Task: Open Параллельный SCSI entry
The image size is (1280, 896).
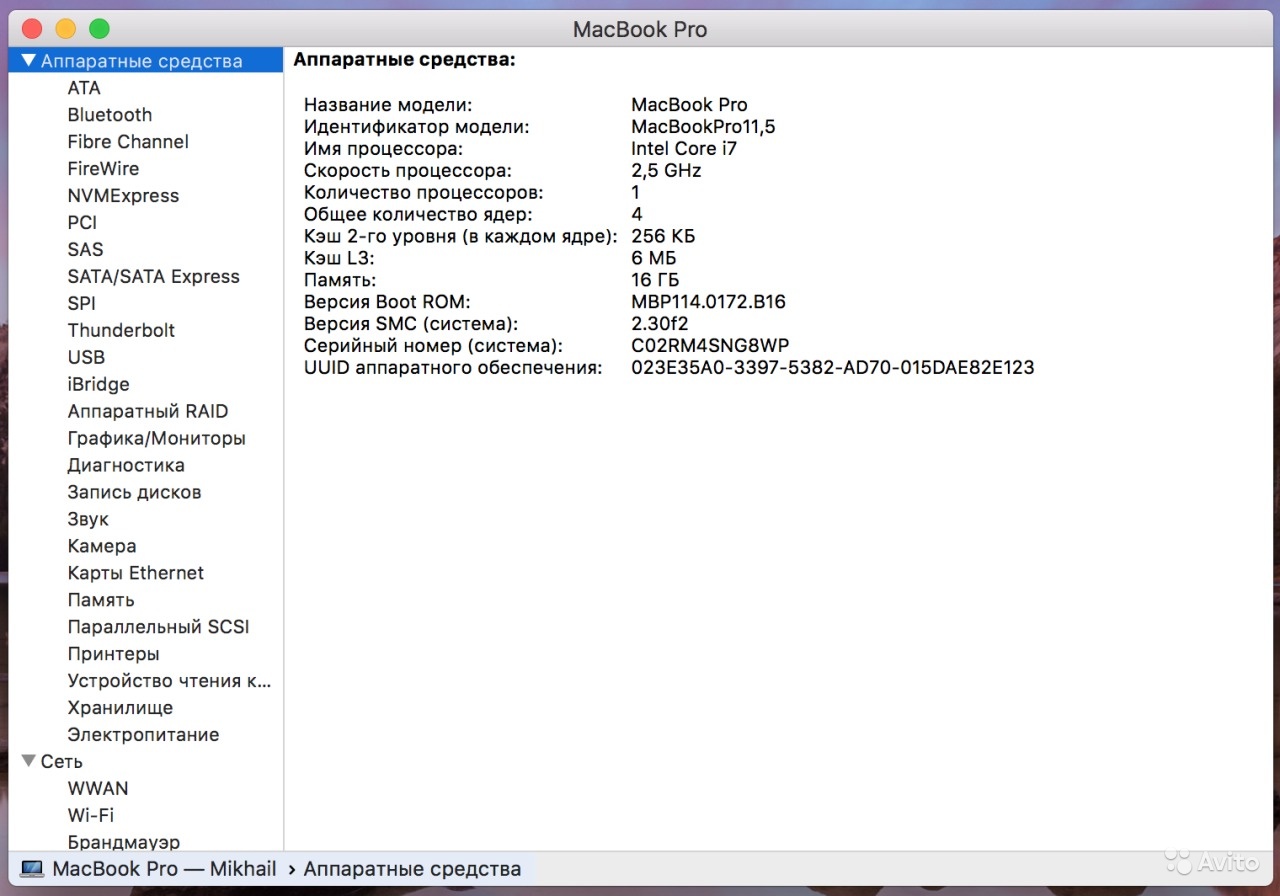Action: click(x=158, y=628)
